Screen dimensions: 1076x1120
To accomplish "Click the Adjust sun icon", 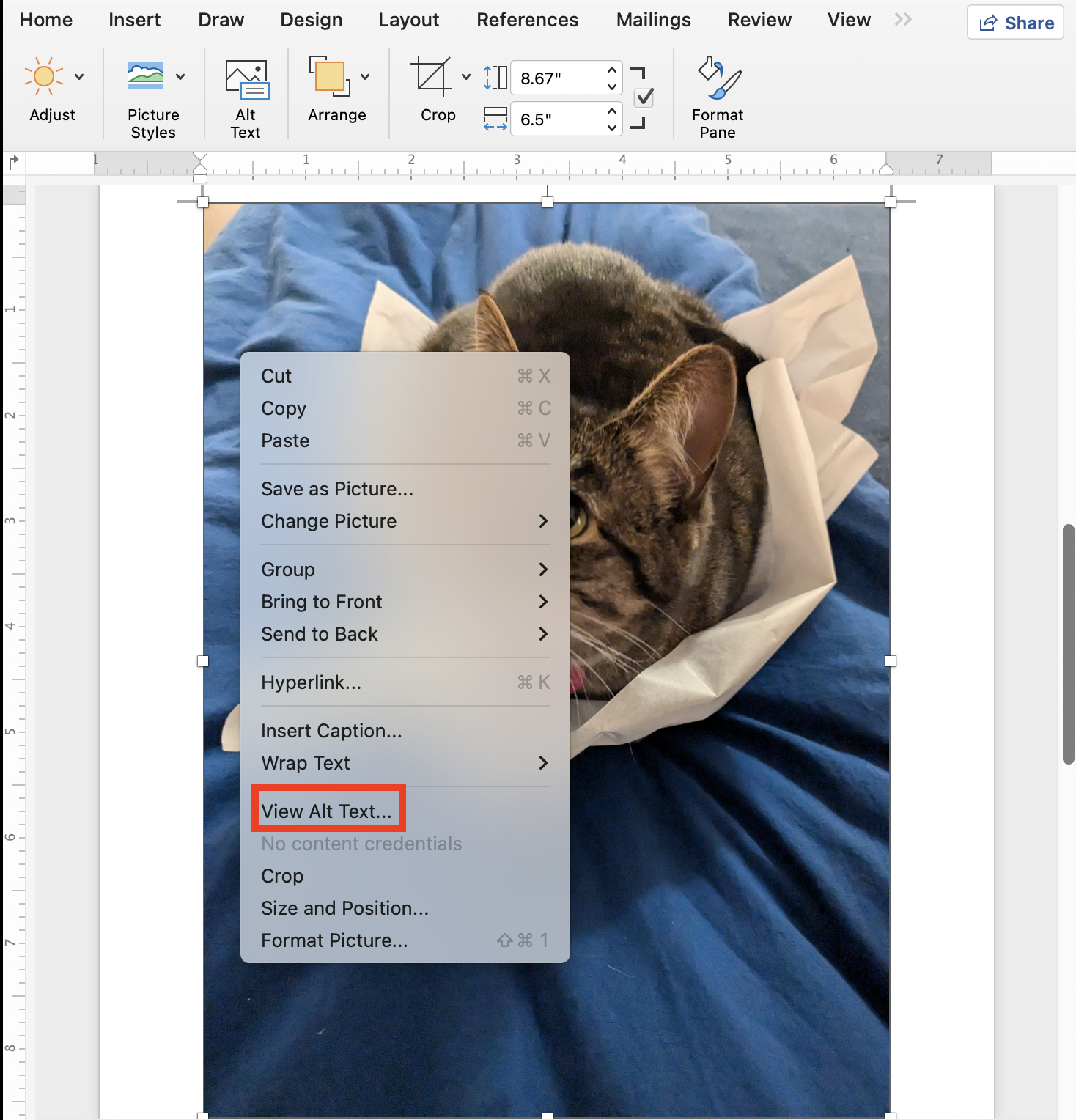I will [43, 76].
